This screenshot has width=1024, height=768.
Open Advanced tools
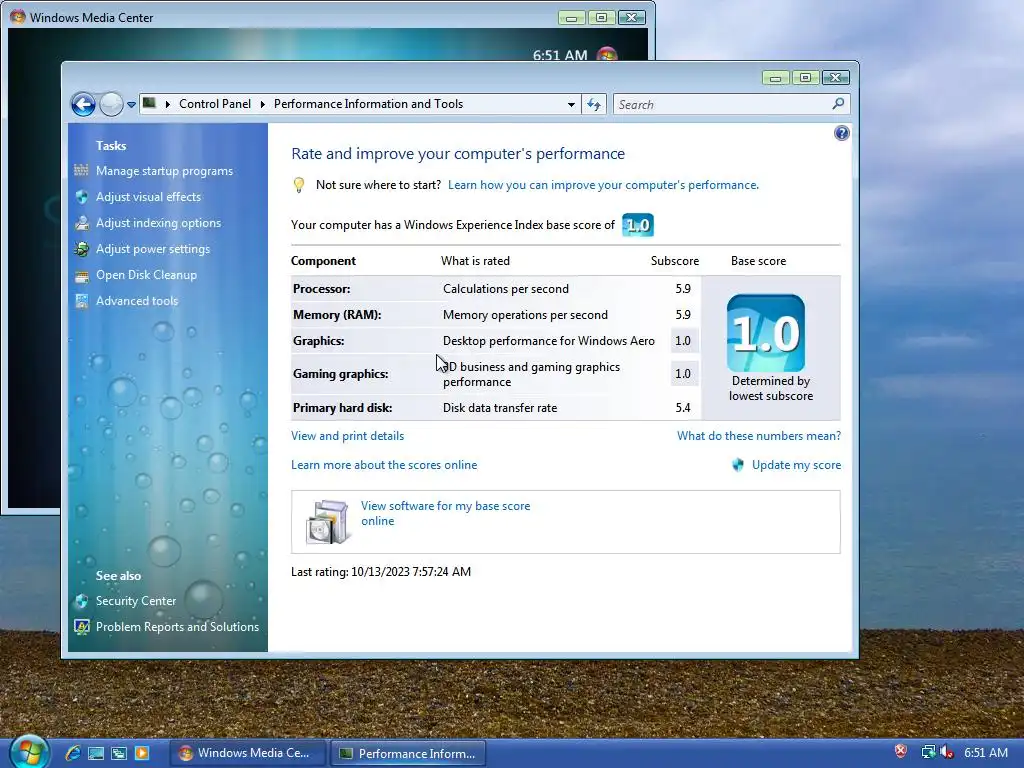tap(137, 301)
